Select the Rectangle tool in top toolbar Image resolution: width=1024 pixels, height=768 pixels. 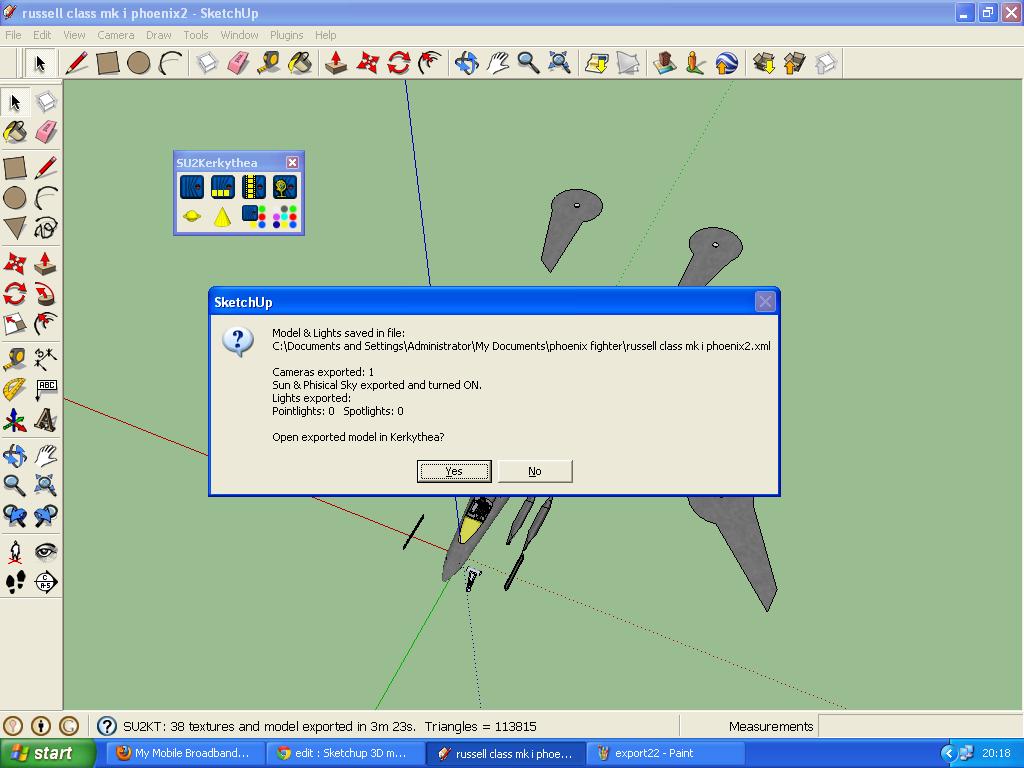(108, 63)
